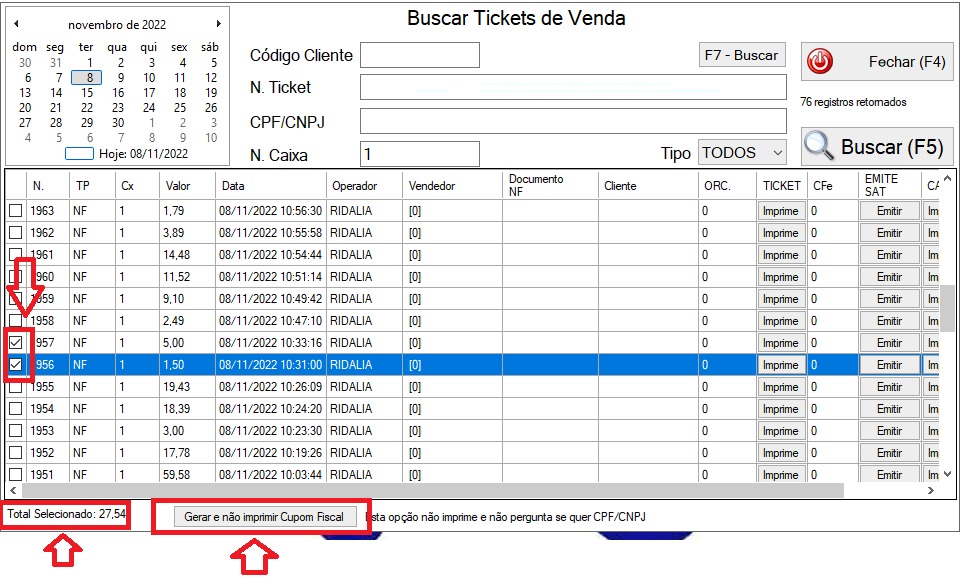The height and width of the screenshot is (584, 963).
Task: Check the box for ticket 1951
Action: pos(16,475)
